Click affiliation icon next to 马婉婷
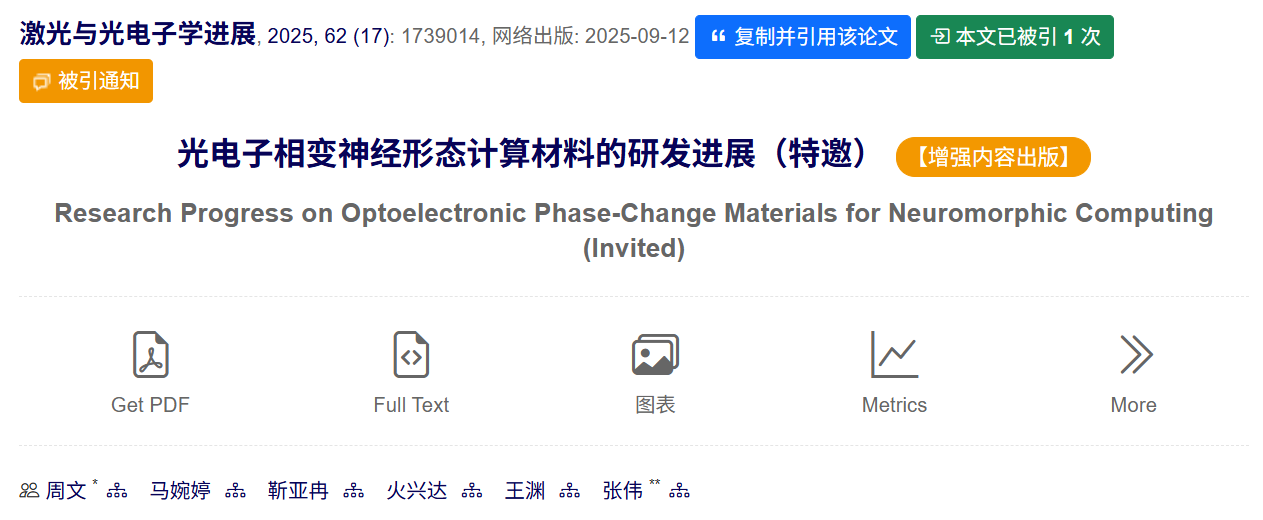 235,491
